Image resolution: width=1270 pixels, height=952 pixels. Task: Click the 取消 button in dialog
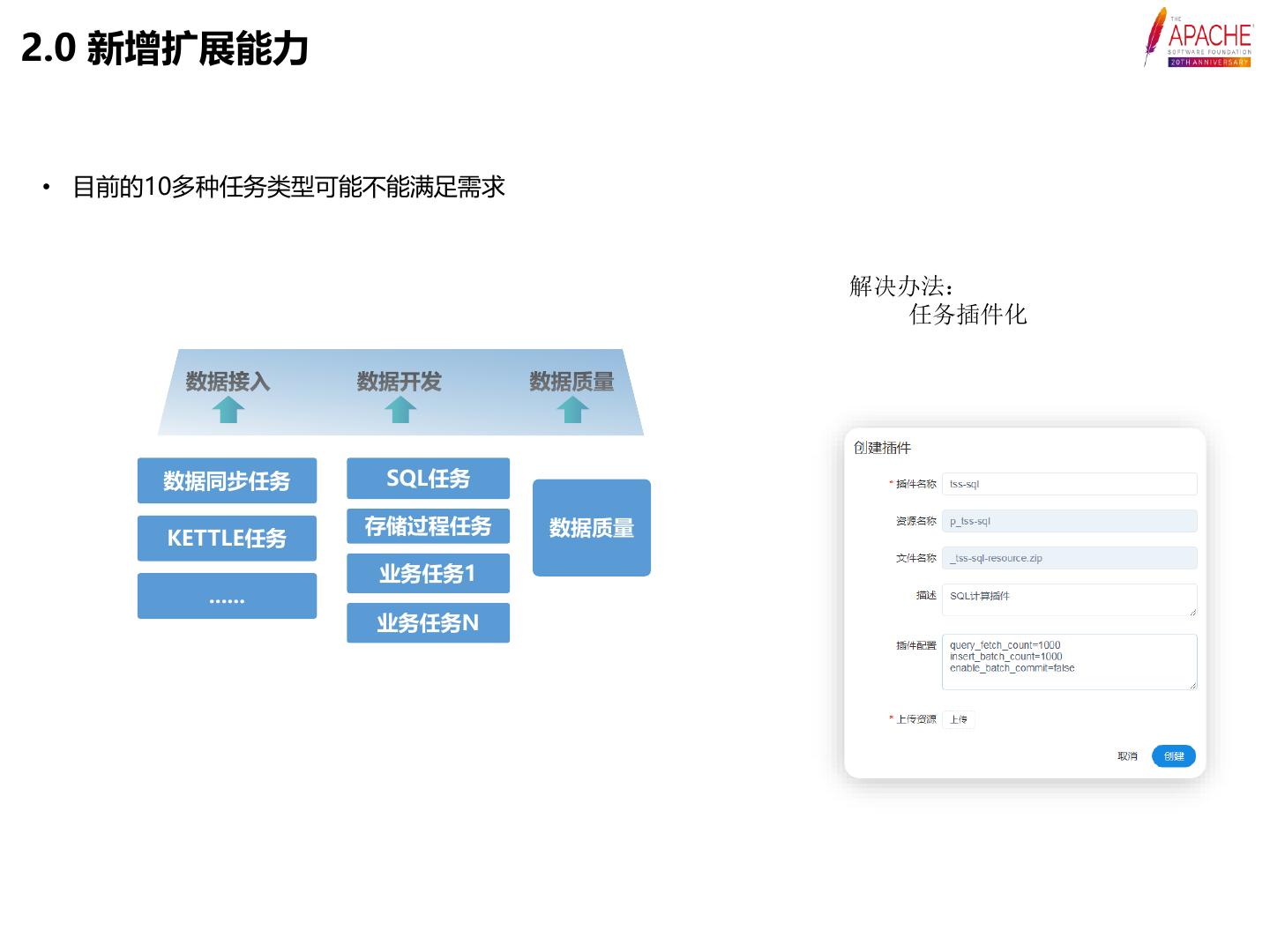1127,756
